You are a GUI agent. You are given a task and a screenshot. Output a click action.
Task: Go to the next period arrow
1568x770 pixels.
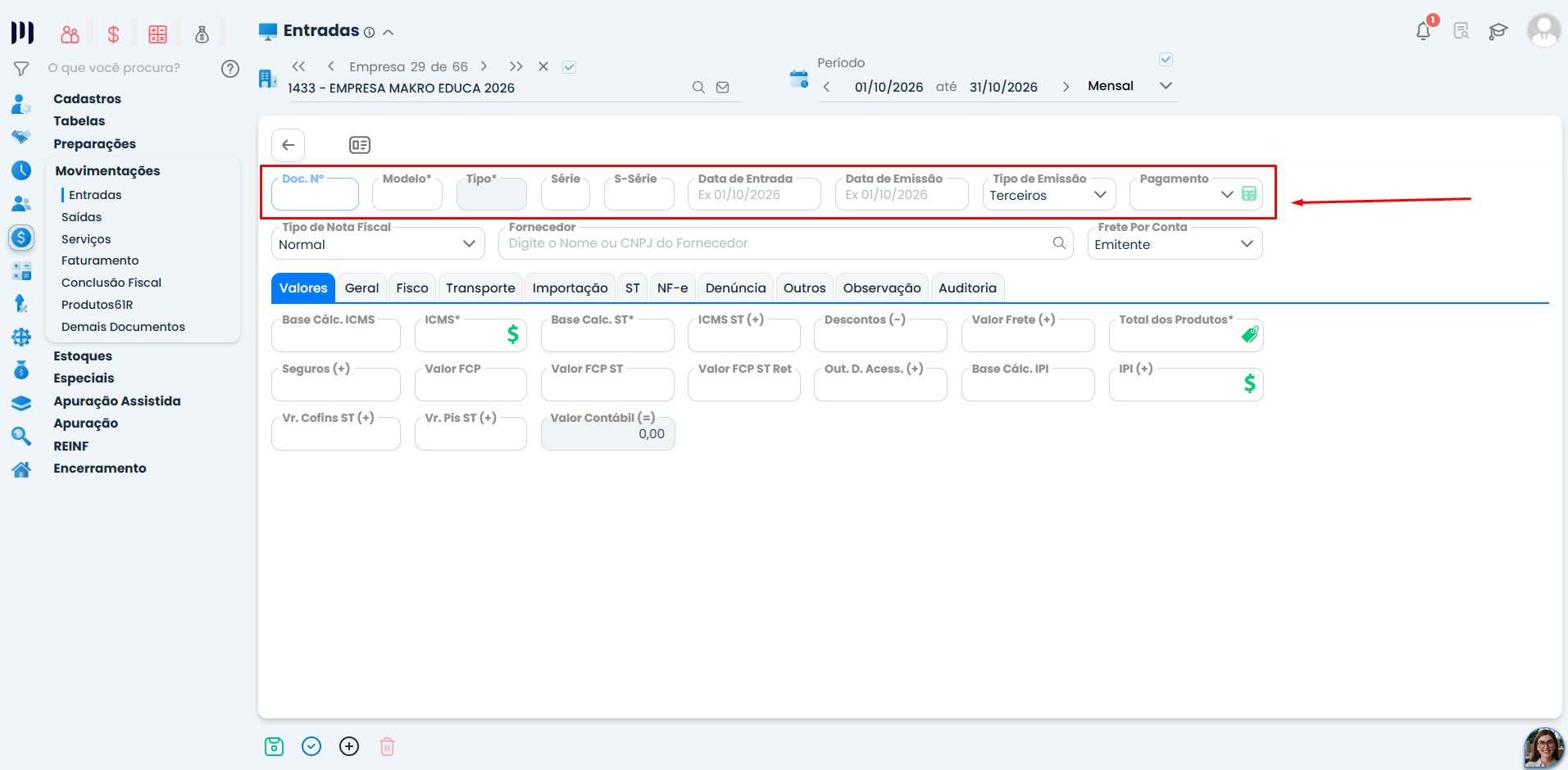pos(1066,87)
